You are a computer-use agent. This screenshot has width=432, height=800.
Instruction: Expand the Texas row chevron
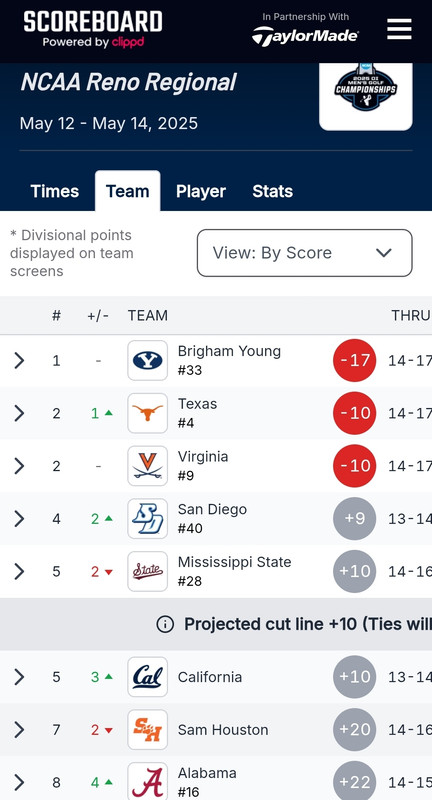coord(19,413)
